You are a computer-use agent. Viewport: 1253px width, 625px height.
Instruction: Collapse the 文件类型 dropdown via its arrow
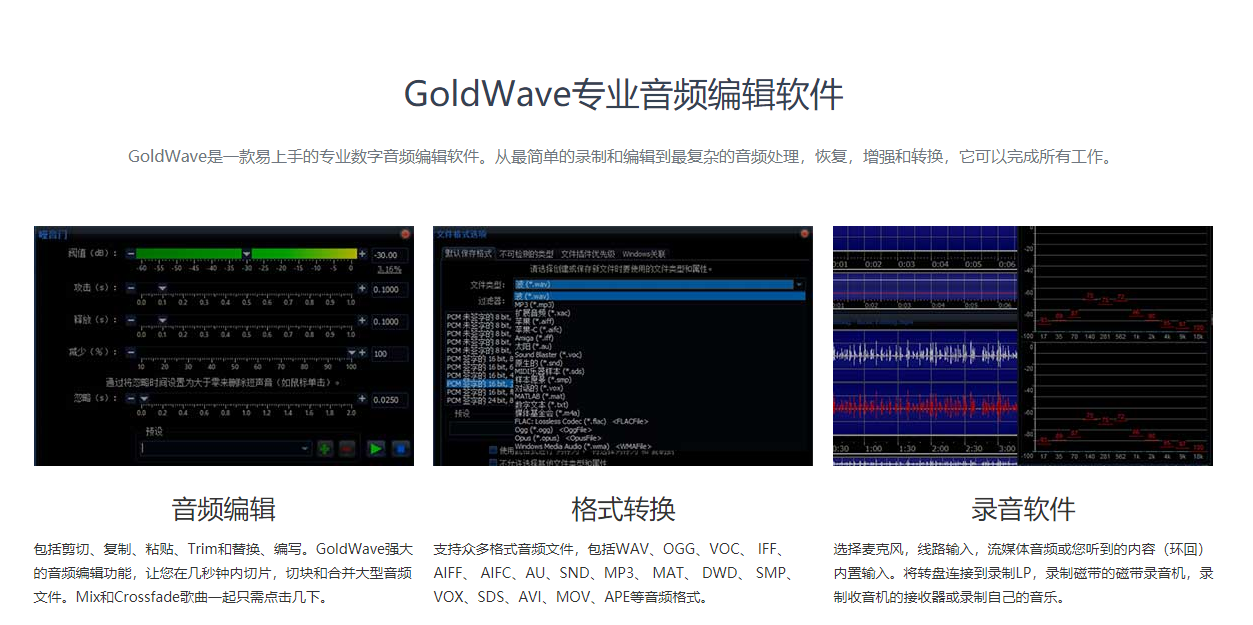click(x=799, y=285)
